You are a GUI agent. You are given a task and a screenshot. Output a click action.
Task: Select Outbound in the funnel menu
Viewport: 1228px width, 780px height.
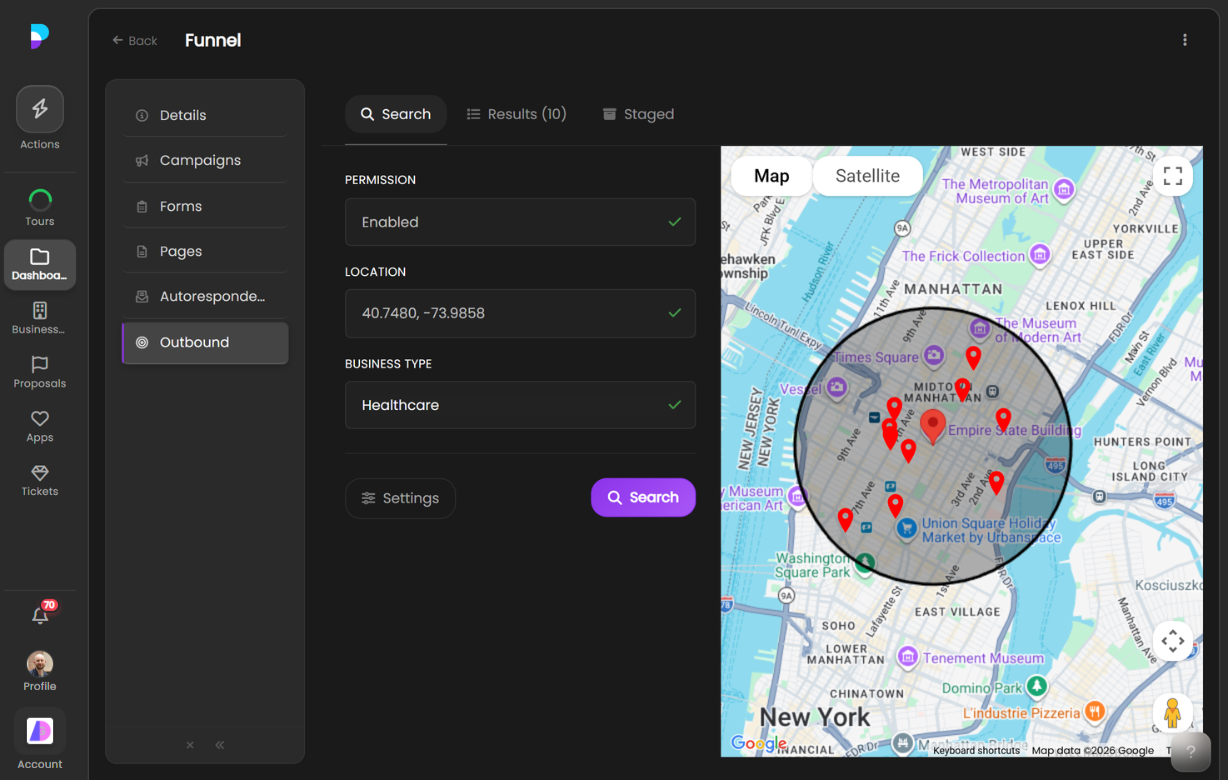pos(205,342)
